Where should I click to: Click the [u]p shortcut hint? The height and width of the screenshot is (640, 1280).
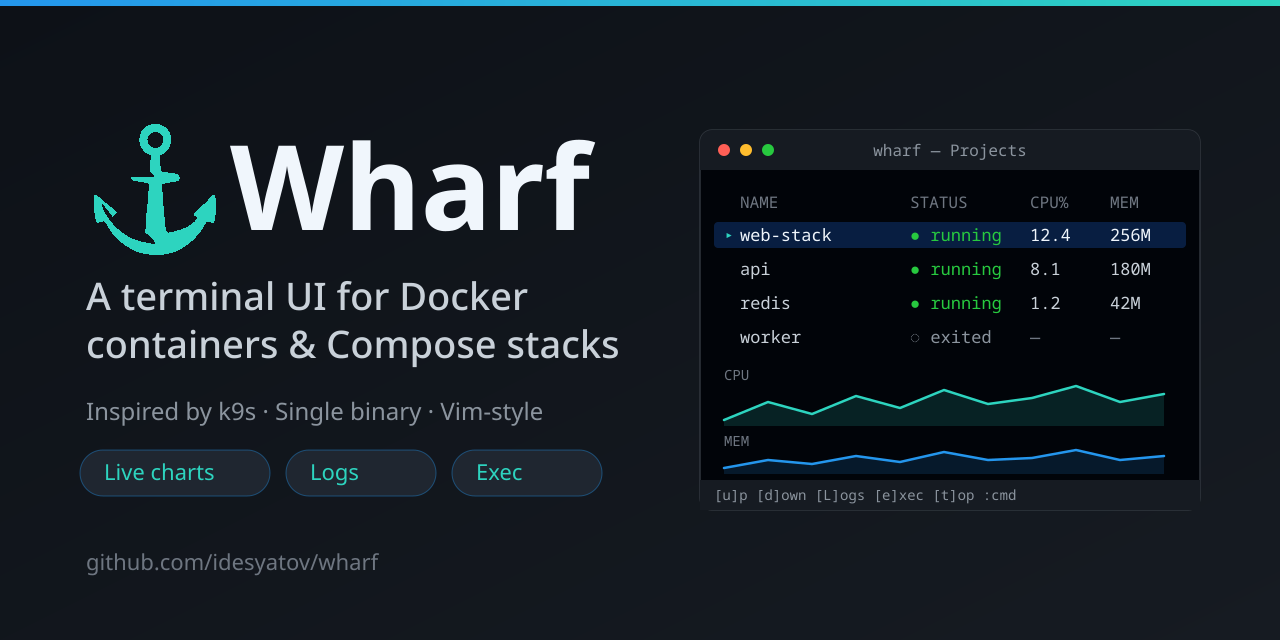731,495
